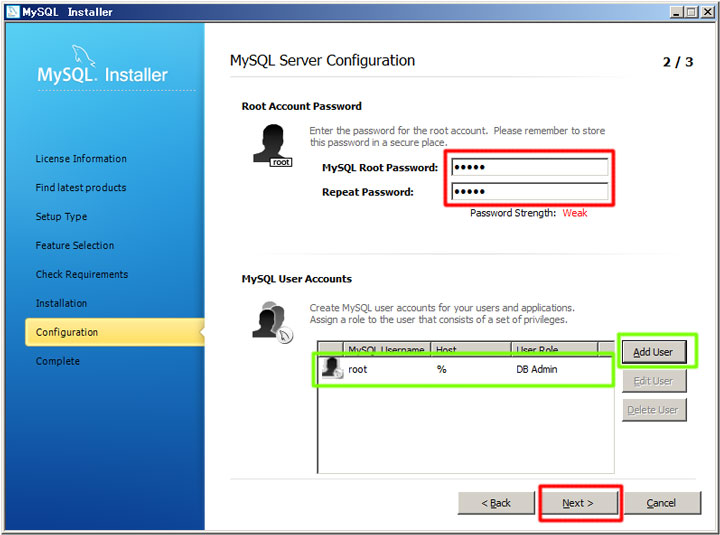The image size is (720, 535).
Task: Click the Edit User button
Action: pyautogui.click(x=654, y=381)
